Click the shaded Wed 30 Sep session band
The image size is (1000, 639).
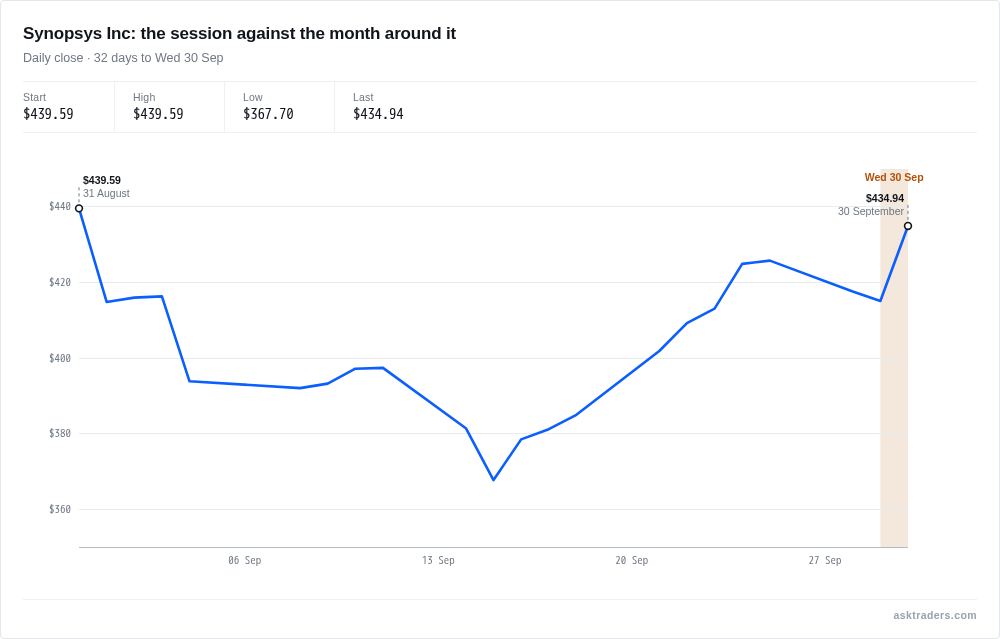point(894,358)
